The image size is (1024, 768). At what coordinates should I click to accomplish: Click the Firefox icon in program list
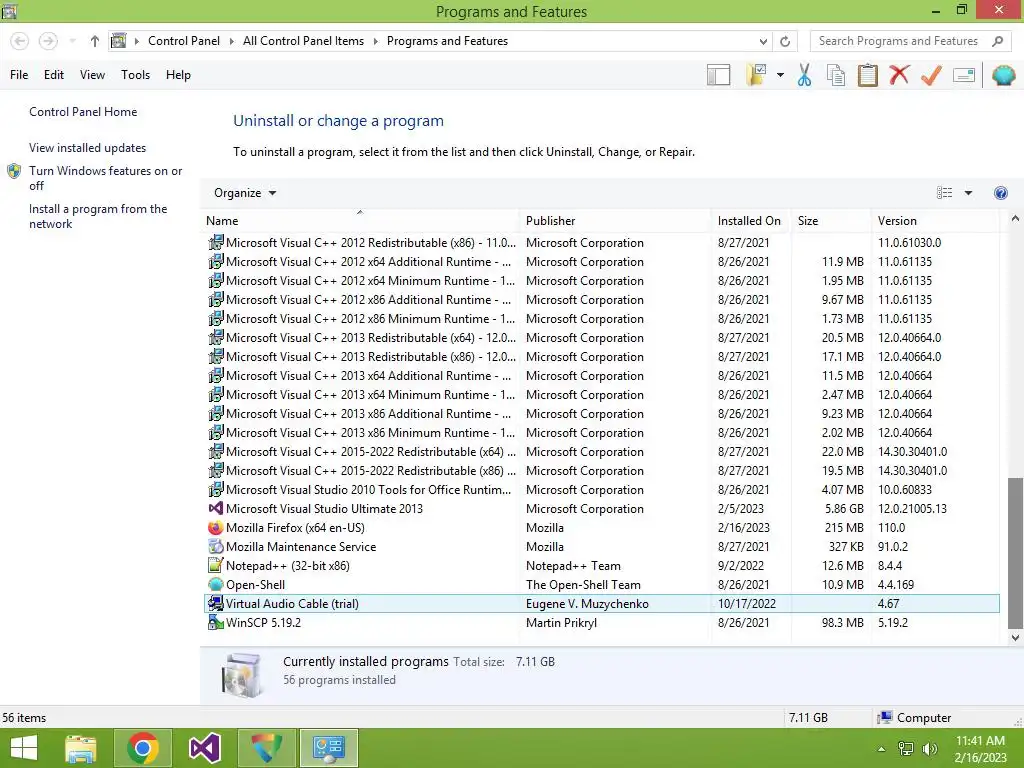(x=216, y=528)
